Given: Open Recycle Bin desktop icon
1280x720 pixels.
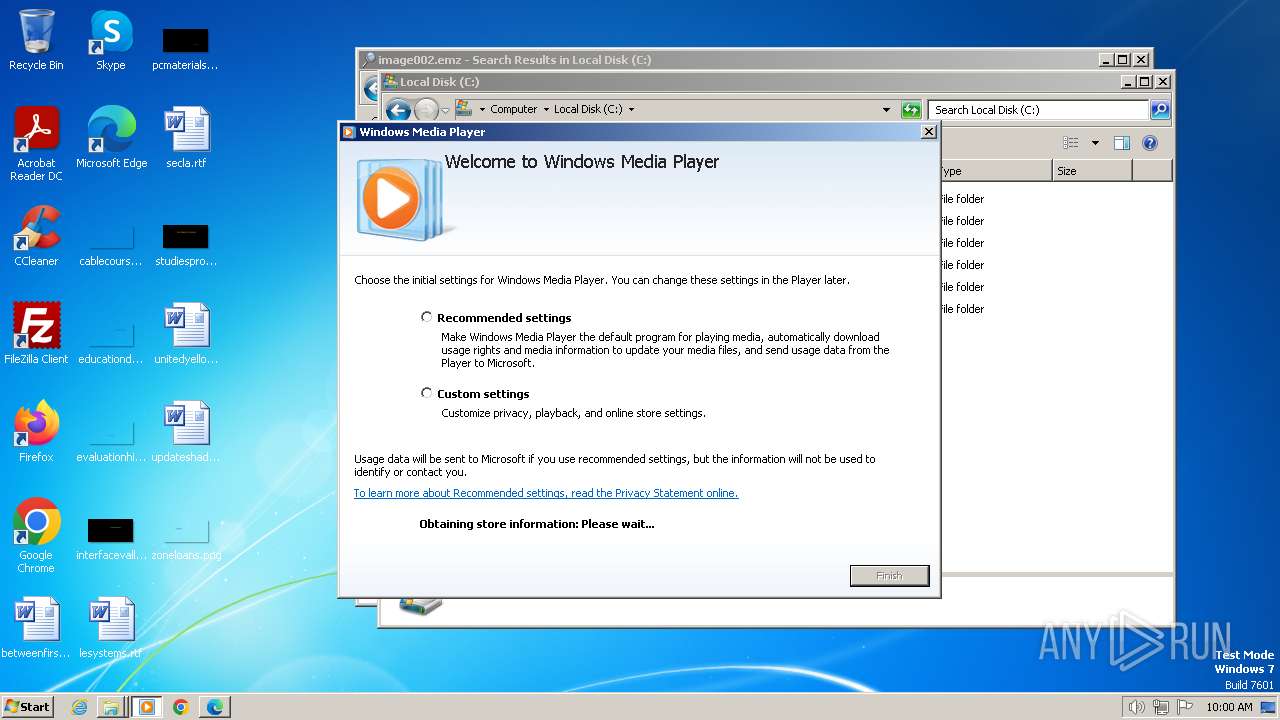Looking at the screenshot, I should [36, 41].
